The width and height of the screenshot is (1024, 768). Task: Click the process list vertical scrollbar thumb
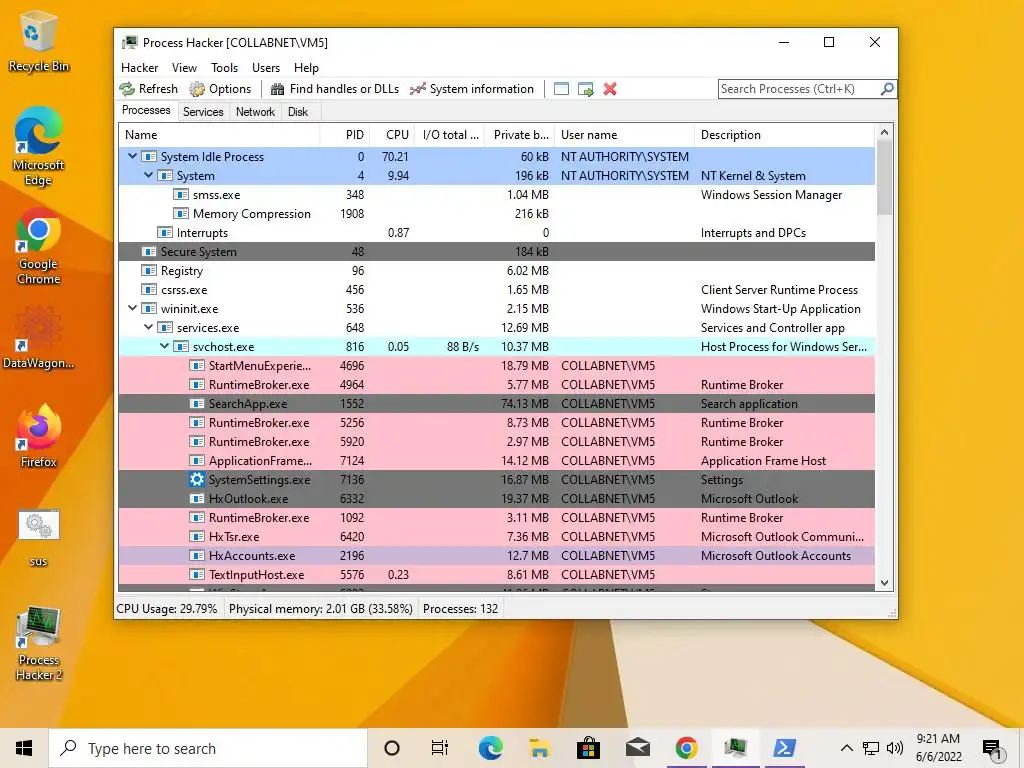pos(884,178)
